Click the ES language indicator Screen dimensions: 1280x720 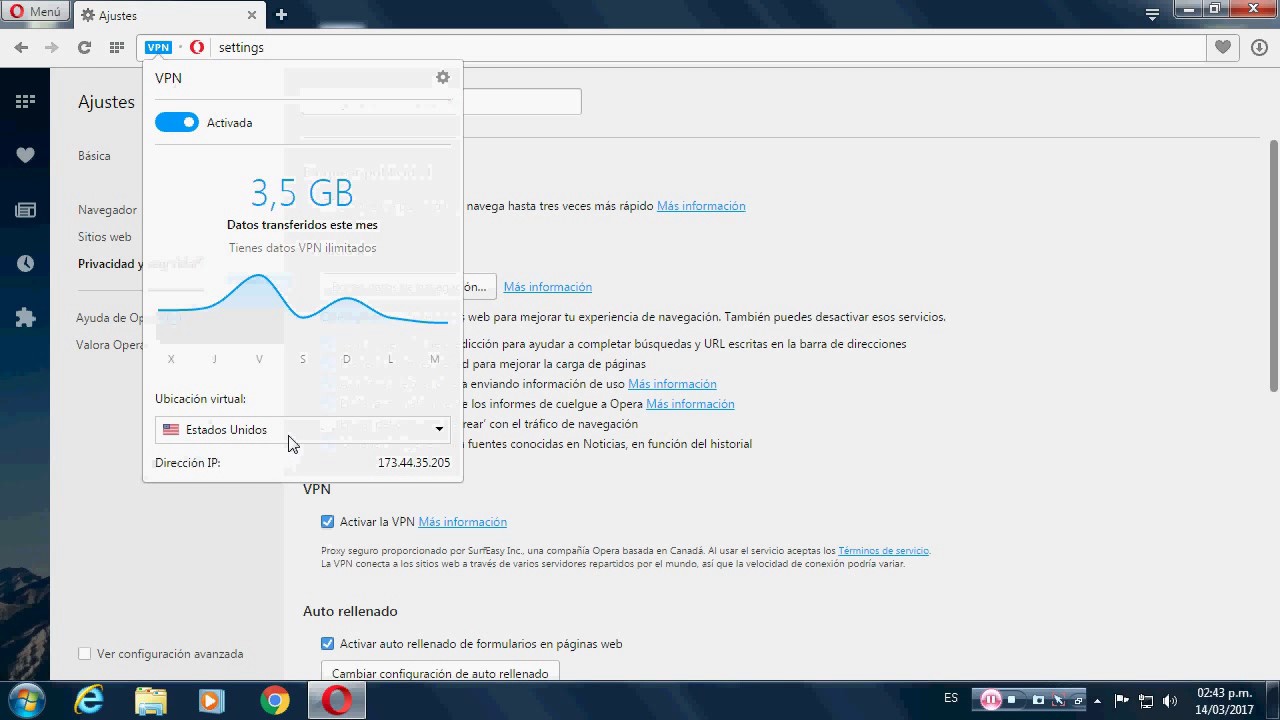click(951, 698)
